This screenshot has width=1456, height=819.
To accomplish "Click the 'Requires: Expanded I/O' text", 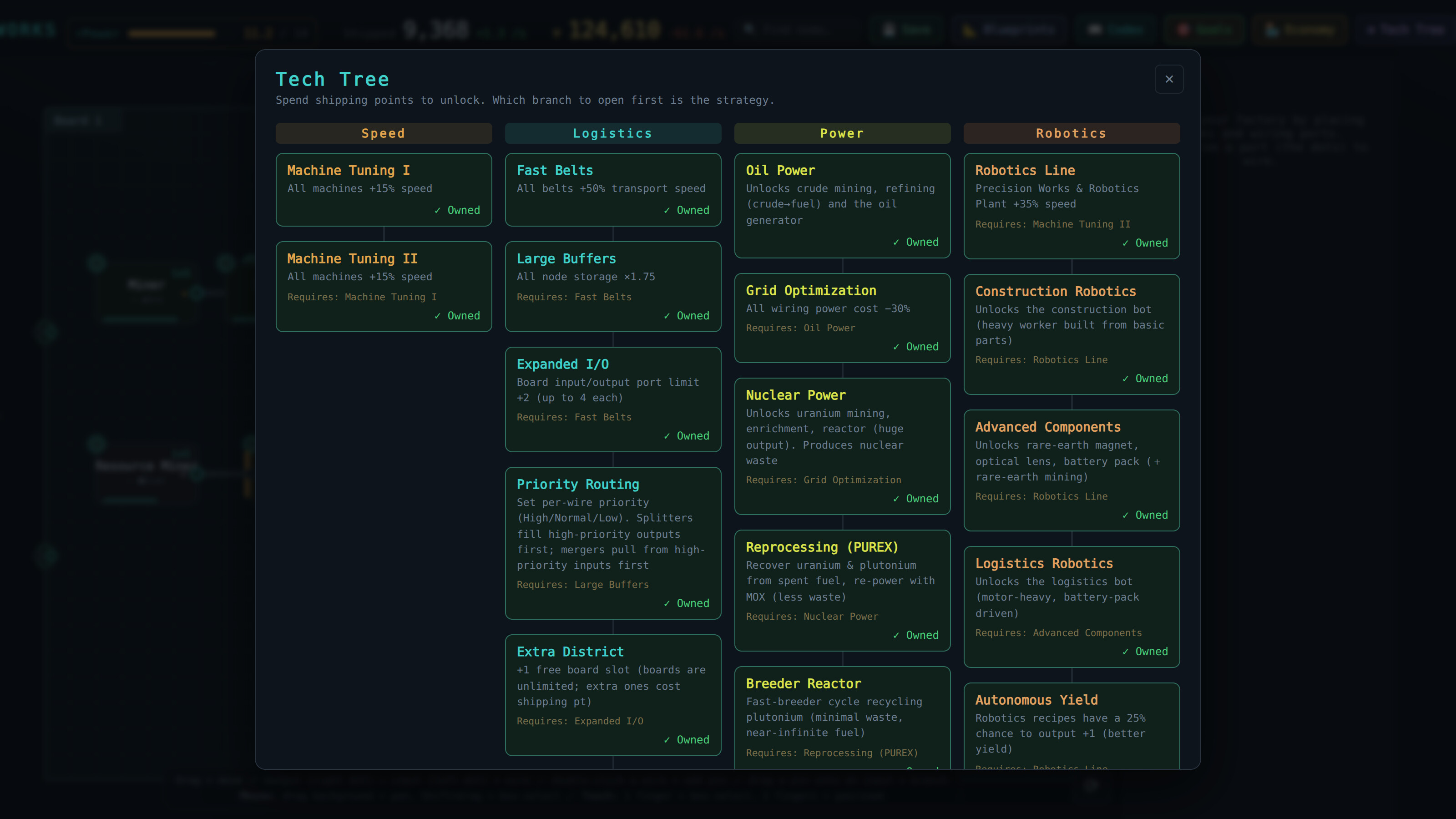I will 579,721.
